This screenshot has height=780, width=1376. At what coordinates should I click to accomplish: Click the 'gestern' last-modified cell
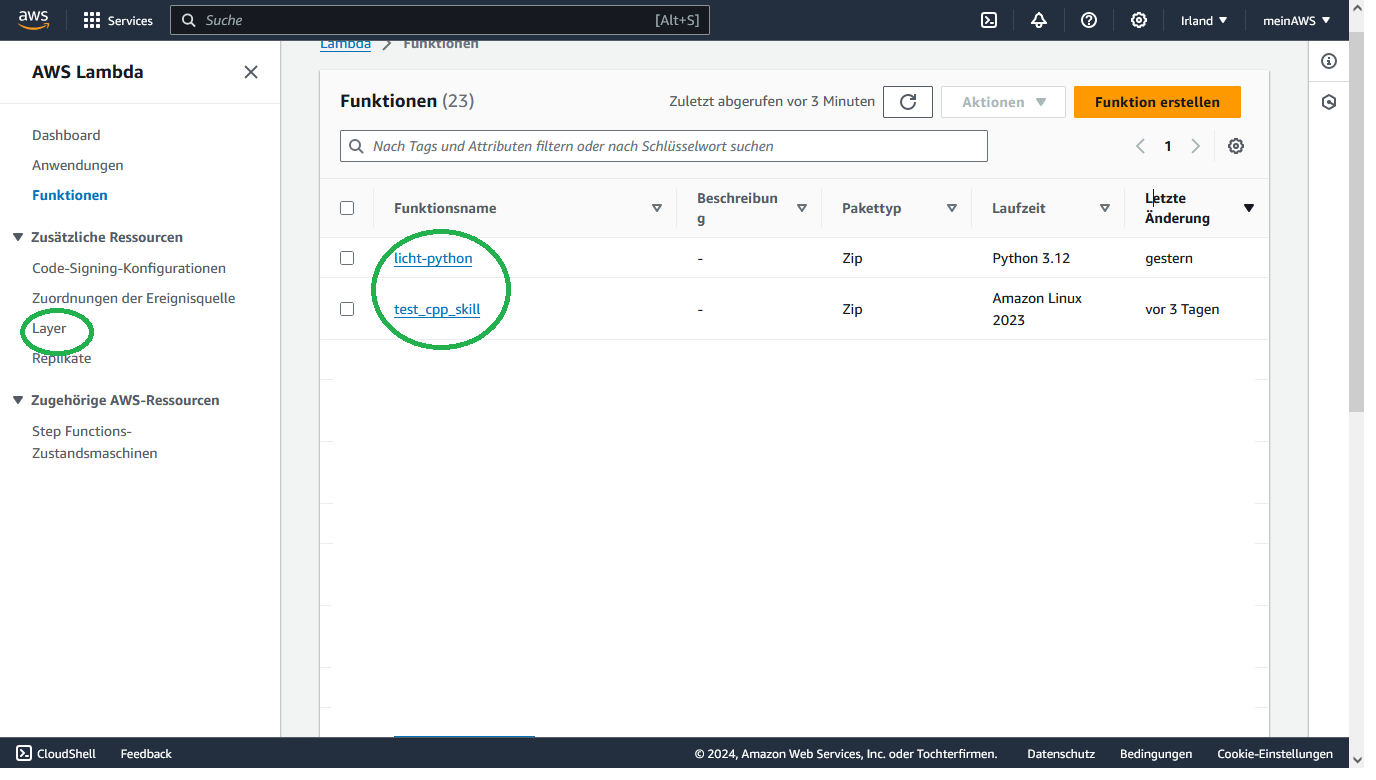(1169, 258)
